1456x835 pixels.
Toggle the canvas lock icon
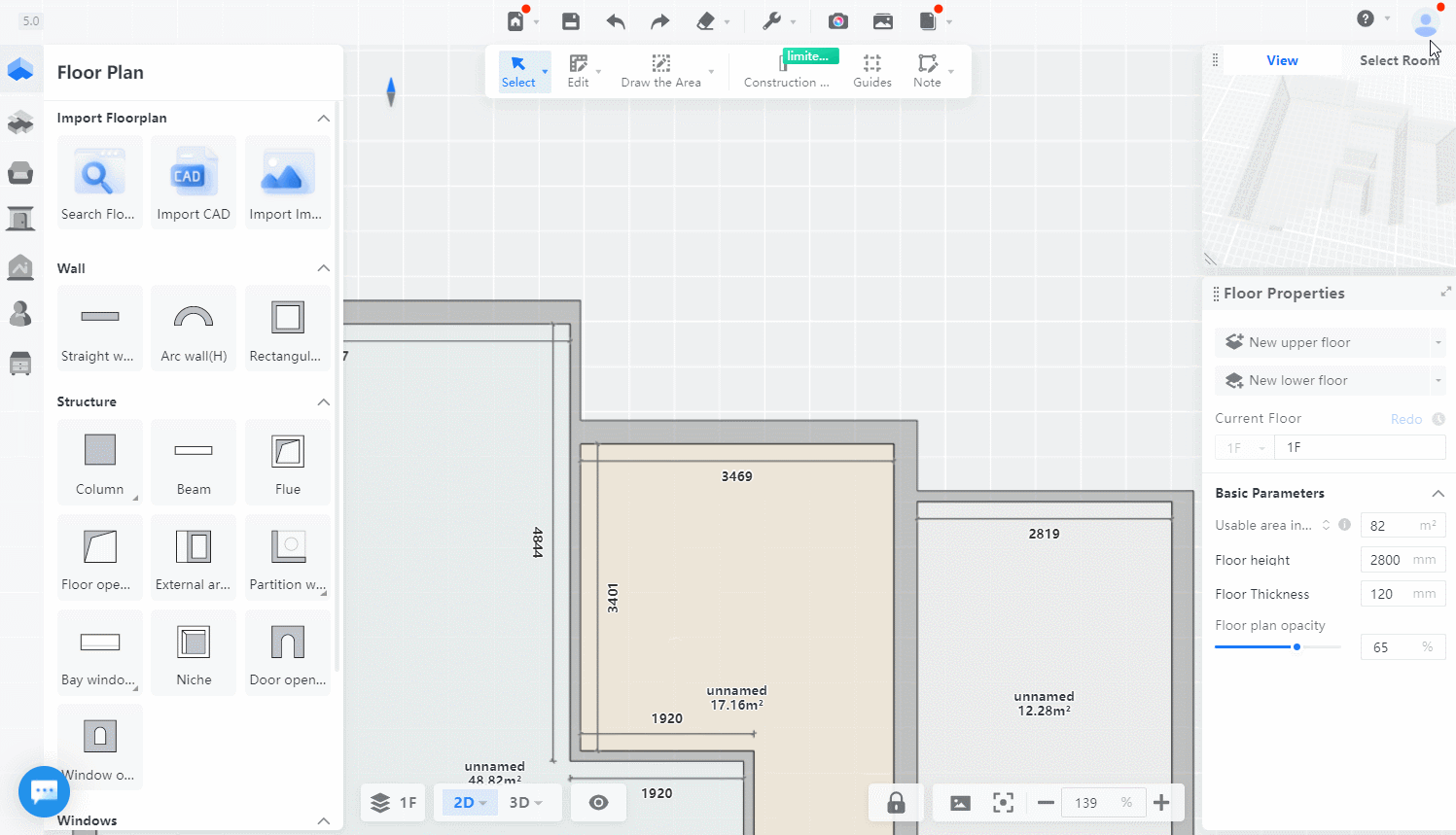click(x=896, y=802)
